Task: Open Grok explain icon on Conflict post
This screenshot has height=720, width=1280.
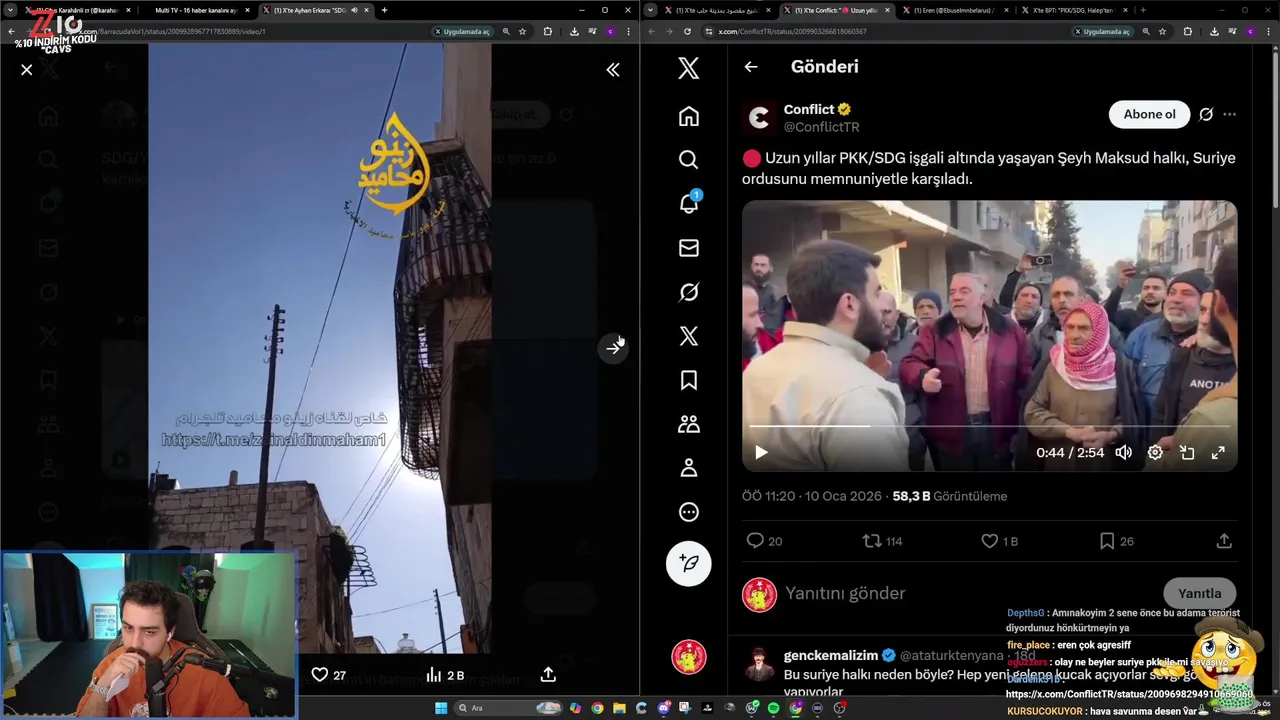Action: pyautogui.click(x=1206, y=114)
